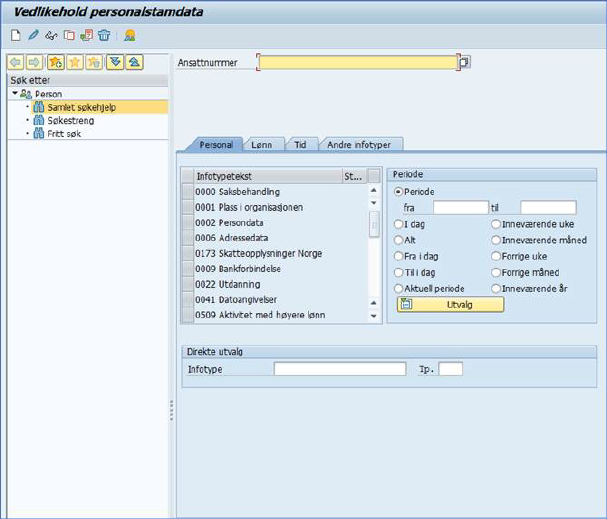The height and width of the screenshot is (519, 607).
Task: Switch to the Lønn tab
Action: pos(262,145)
